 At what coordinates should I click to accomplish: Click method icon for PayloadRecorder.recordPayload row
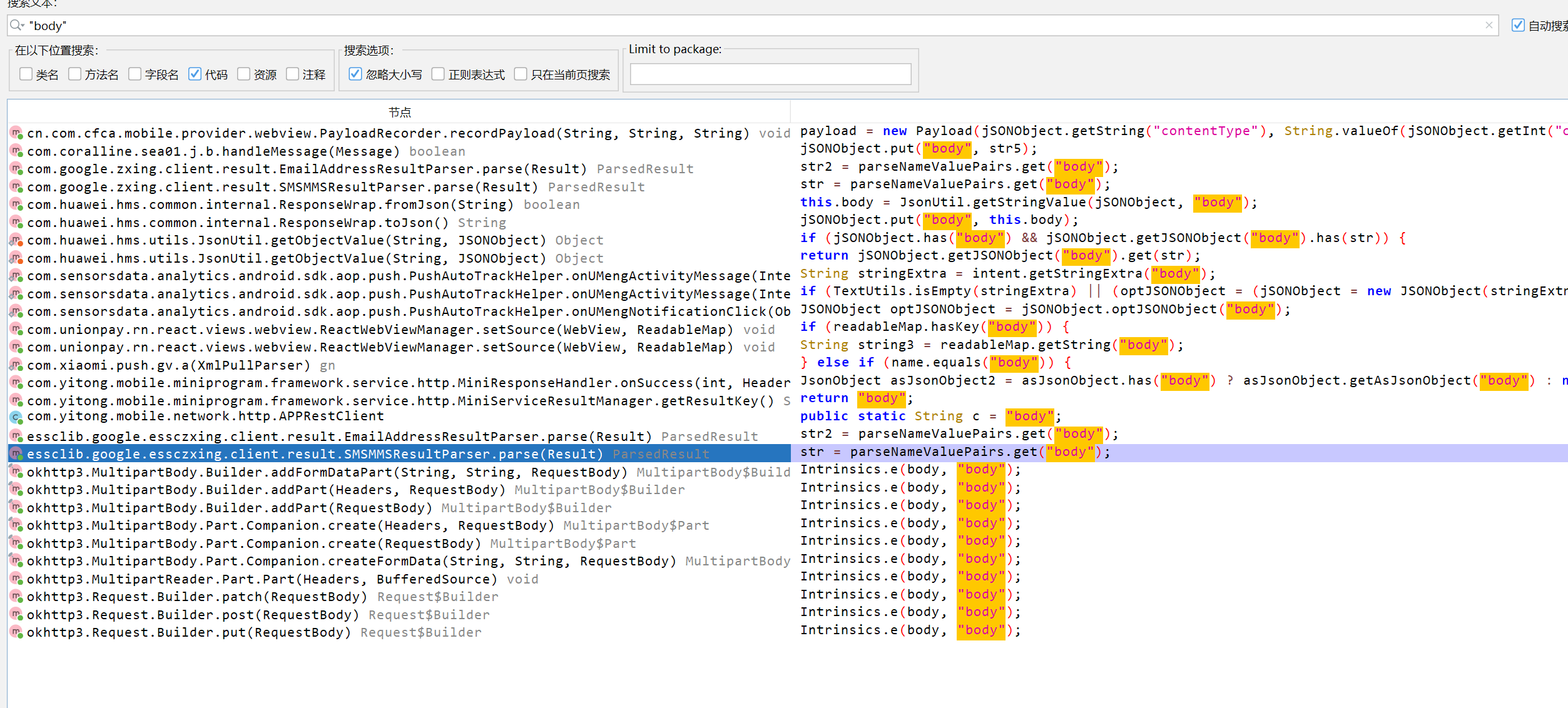pyautogui.click(x=16, y=133)
